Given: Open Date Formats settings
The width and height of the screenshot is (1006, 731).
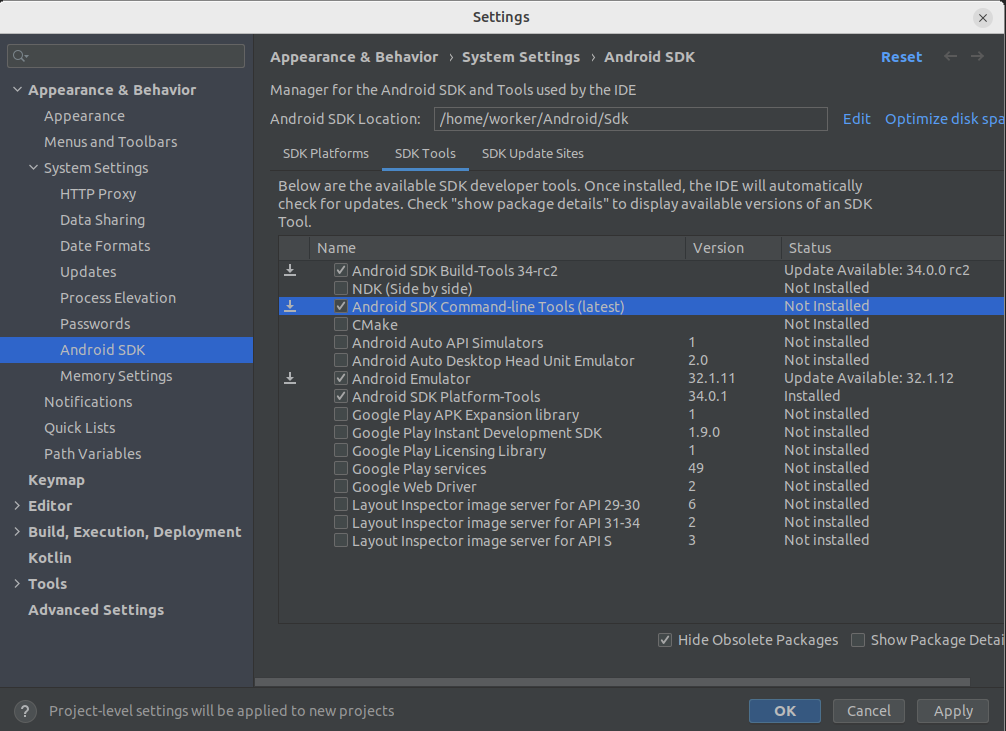Looking at the screenshot, I should coord(105,246).
